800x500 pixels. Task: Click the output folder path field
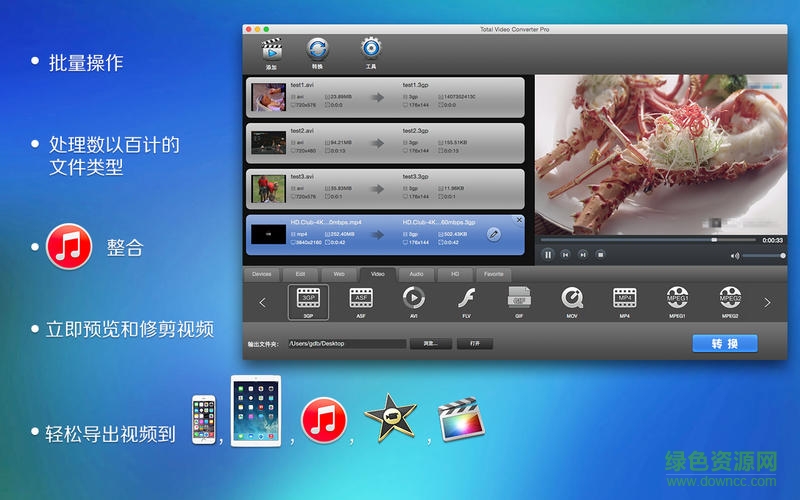pos(347,344)
